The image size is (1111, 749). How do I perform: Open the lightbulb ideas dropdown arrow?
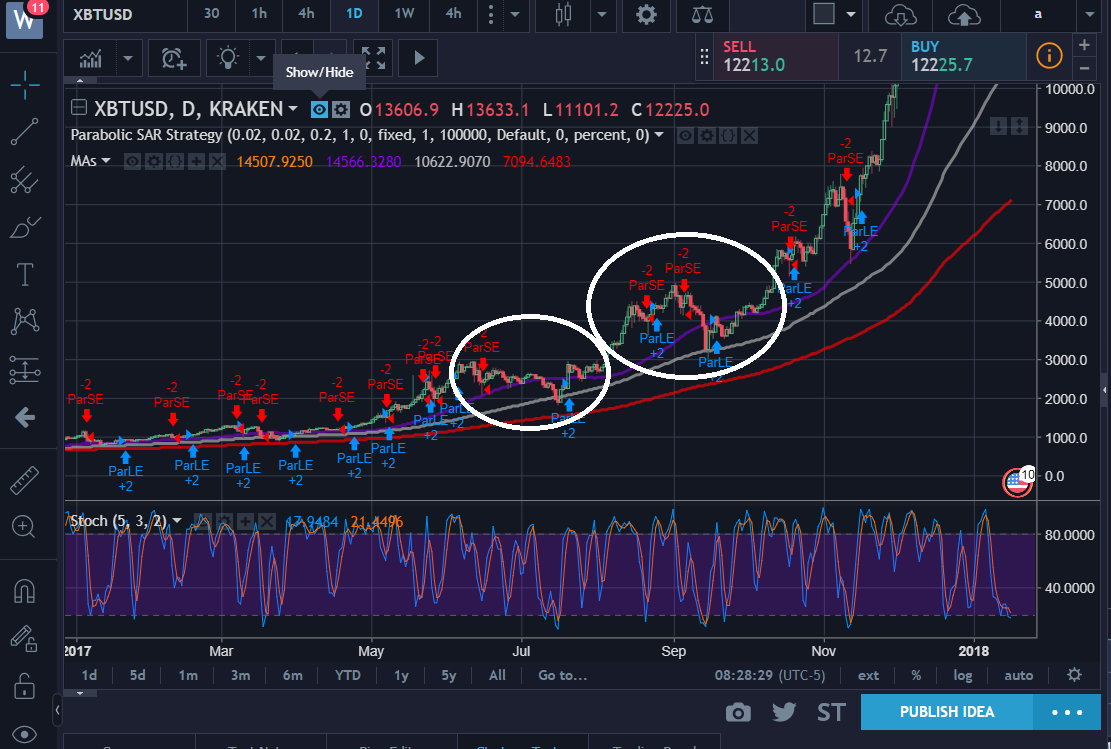coord(261,58)
